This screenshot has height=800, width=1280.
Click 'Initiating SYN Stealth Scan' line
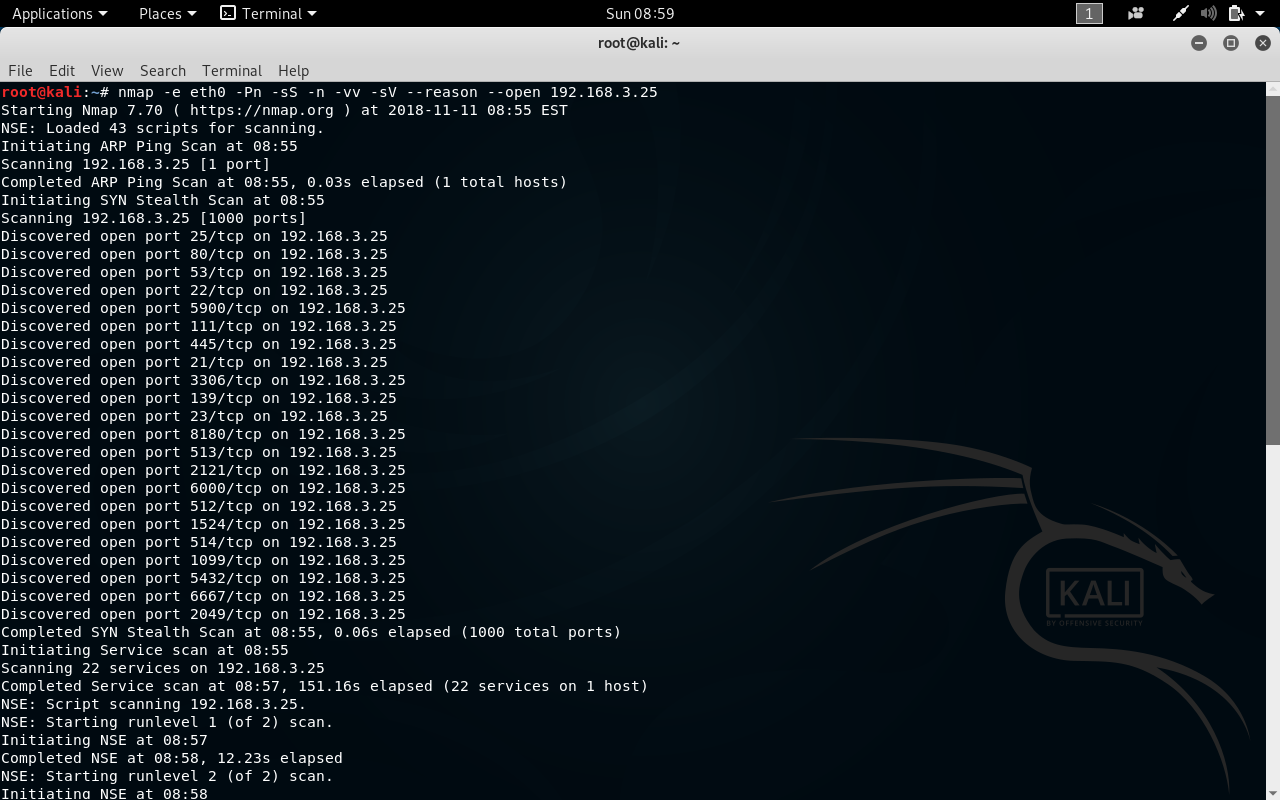tap(163, 200)
